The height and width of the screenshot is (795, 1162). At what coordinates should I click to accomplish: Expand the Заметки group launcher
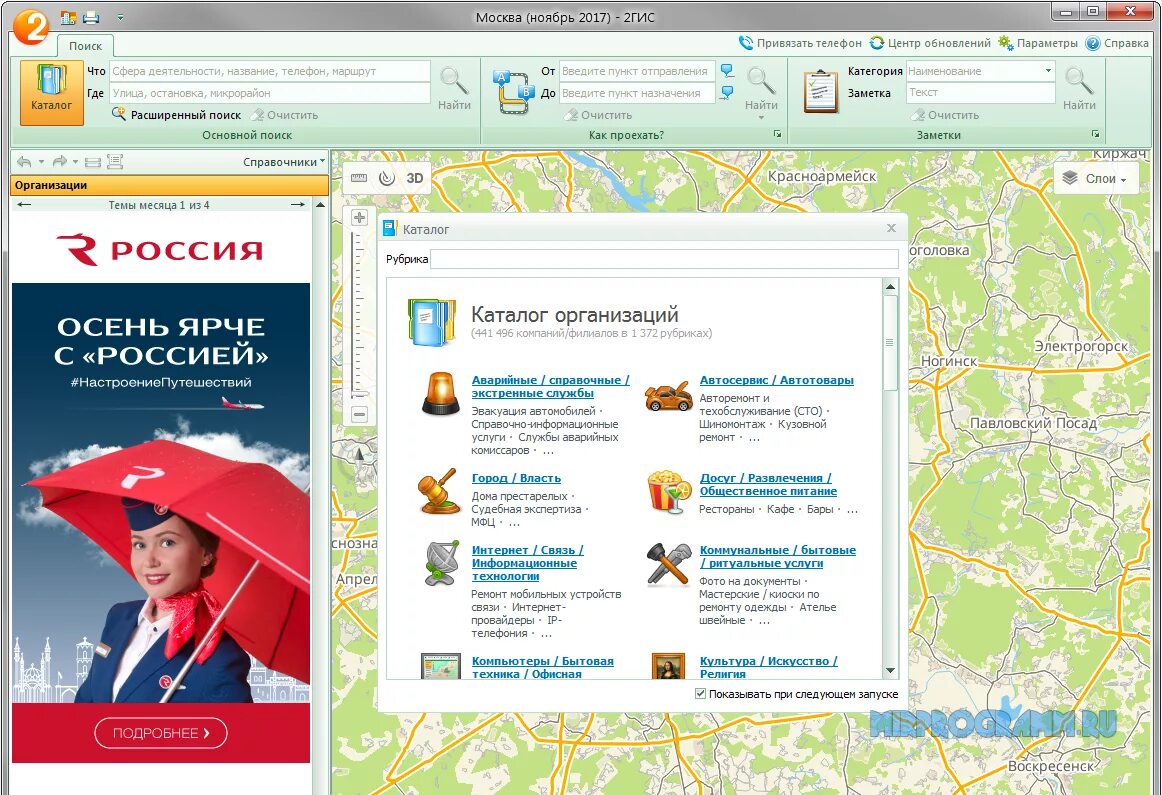pyautogui.click(x=1095, y=134)
